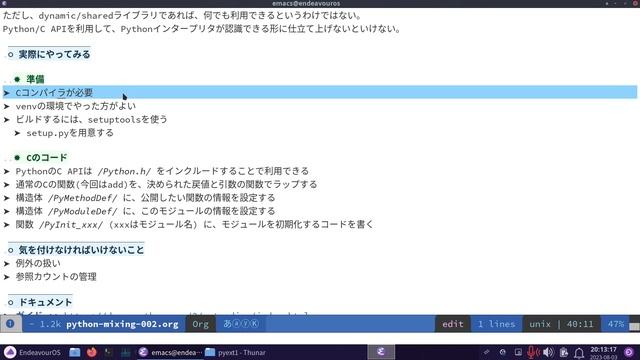Open the notifications bell
Screen dimensions: 640x360
tap(579, 353)
